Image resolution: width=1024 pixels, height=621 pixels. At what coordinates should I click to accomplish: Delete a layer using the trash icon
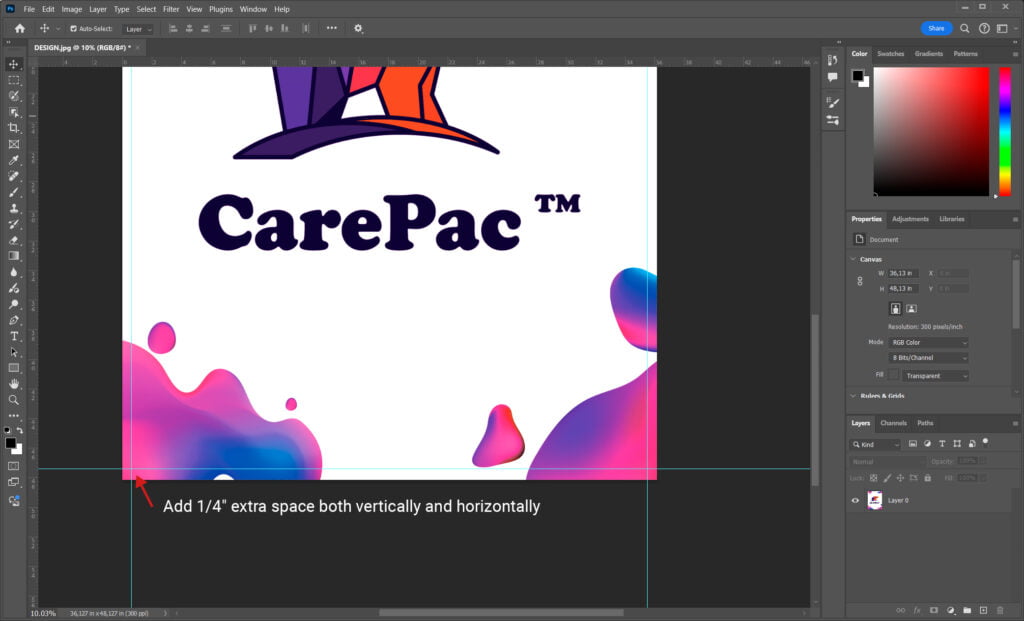pyautogui.click(x=1000, y=610)
